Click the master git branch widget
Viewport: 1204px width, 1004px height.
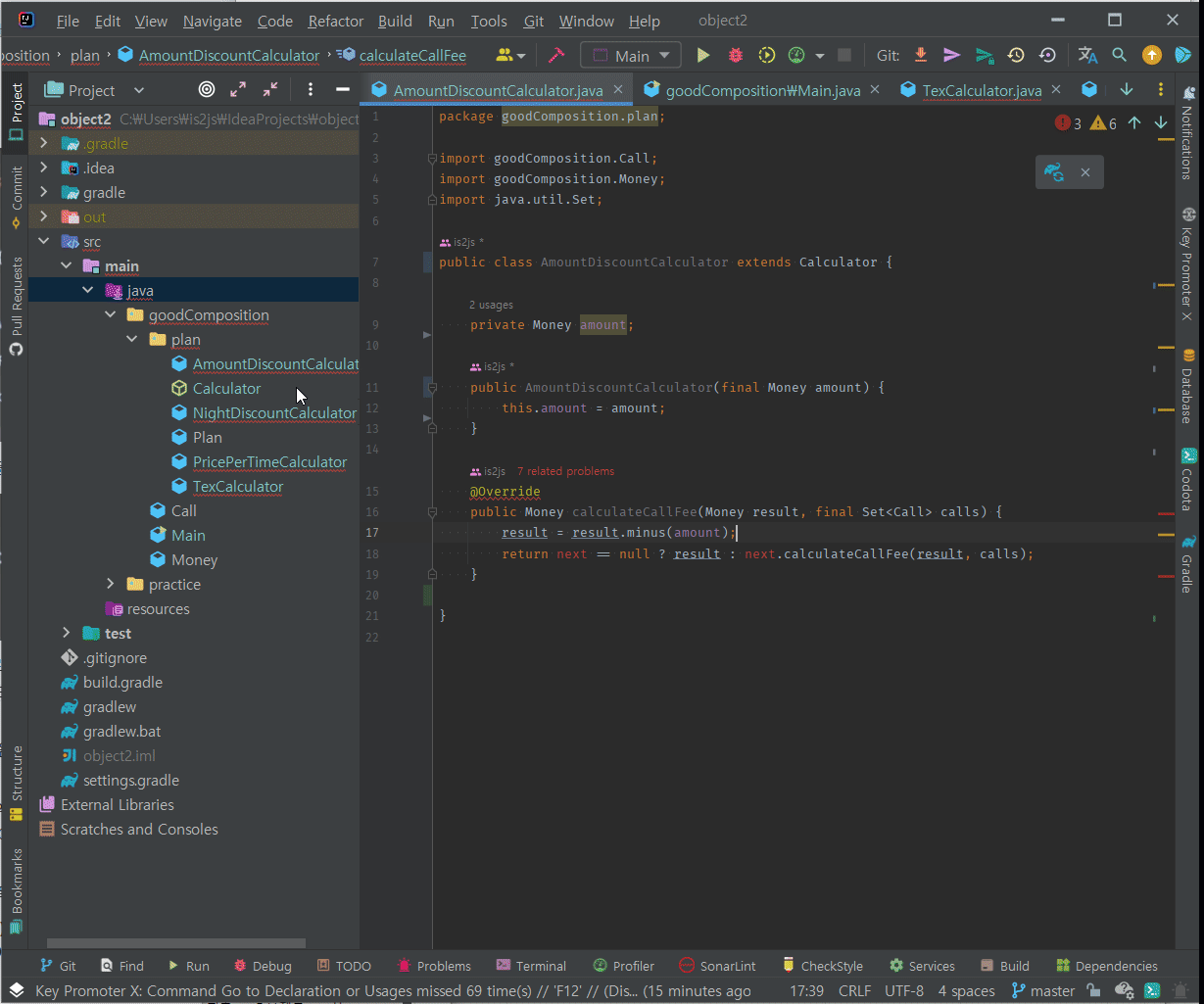1043,991
